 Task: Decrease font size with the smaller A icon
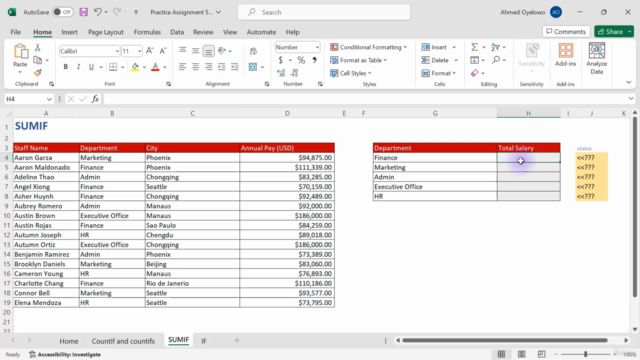coord(163,51)
